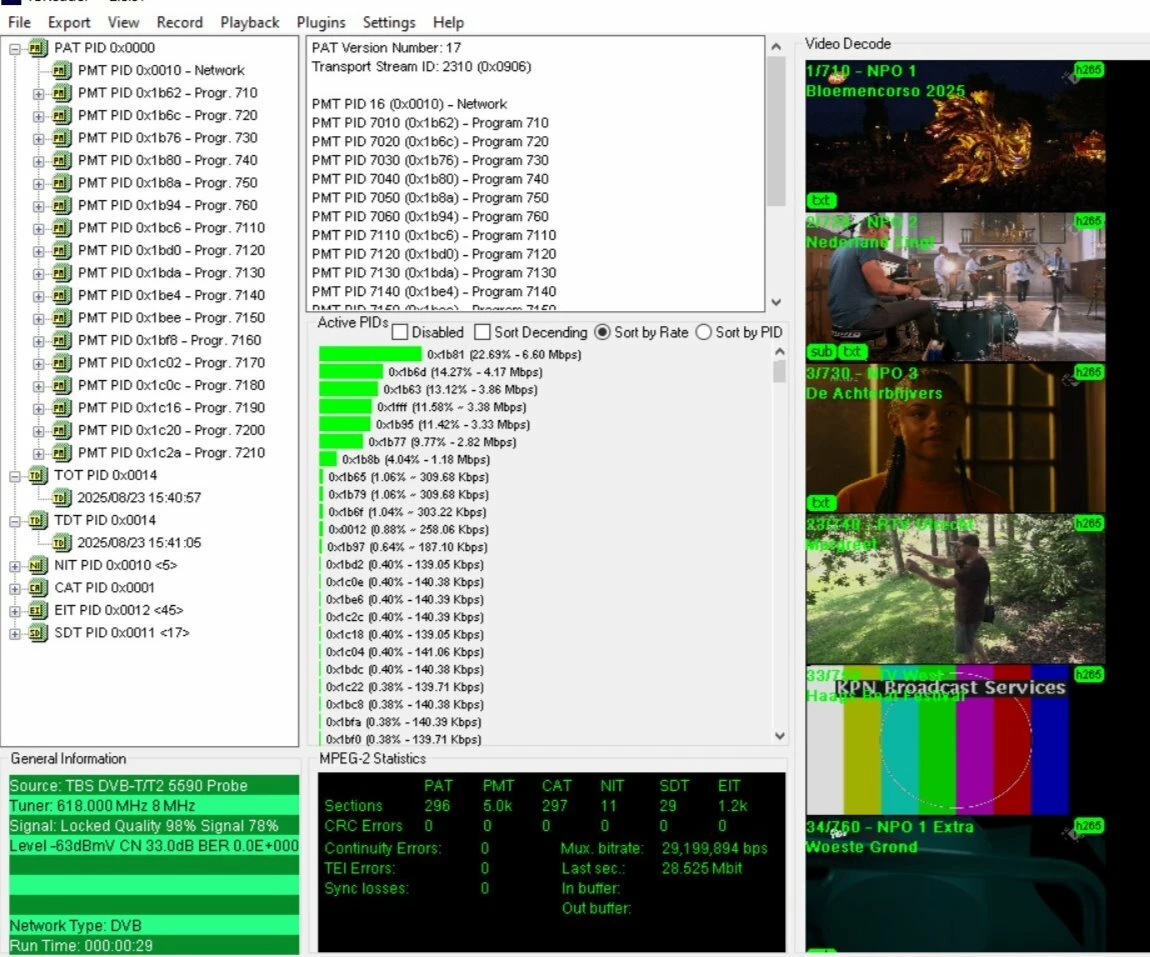
Task: Collapse the PAT PID 0x0000 tree node
Action: [x=15, y=48]
